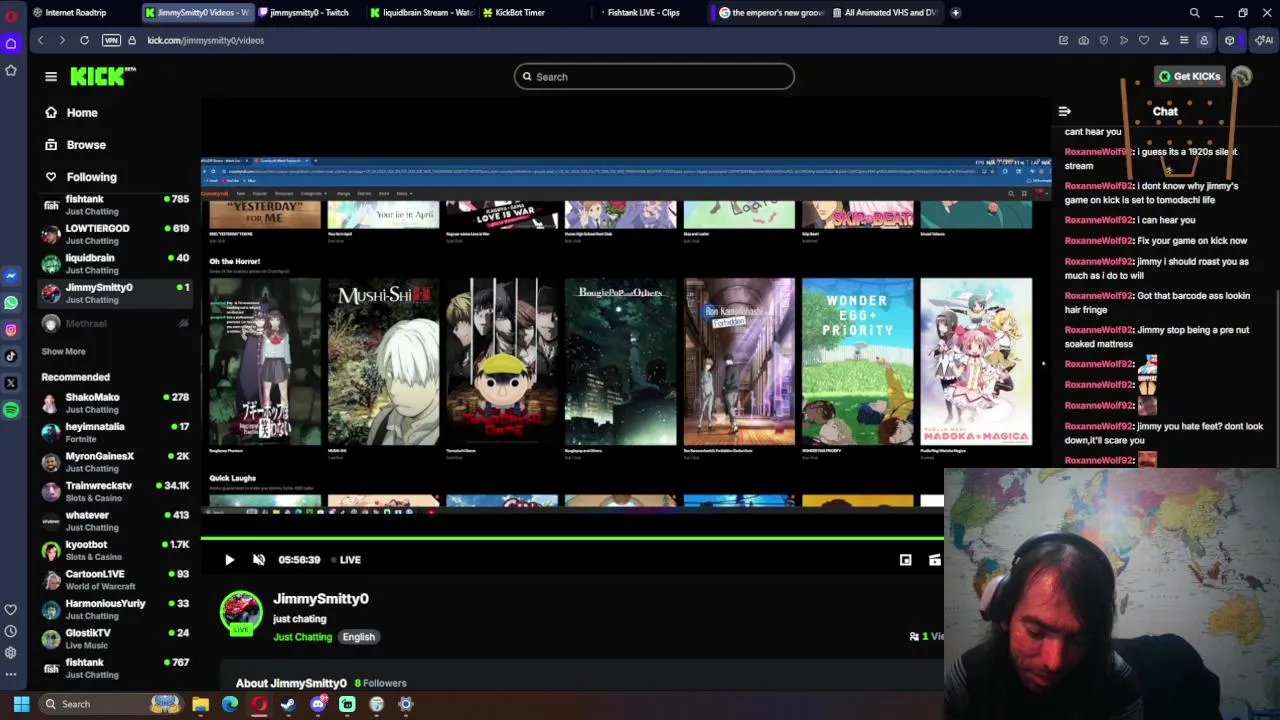
Task: Open Microsoft Edge from the taskbar
Action: 230,704
